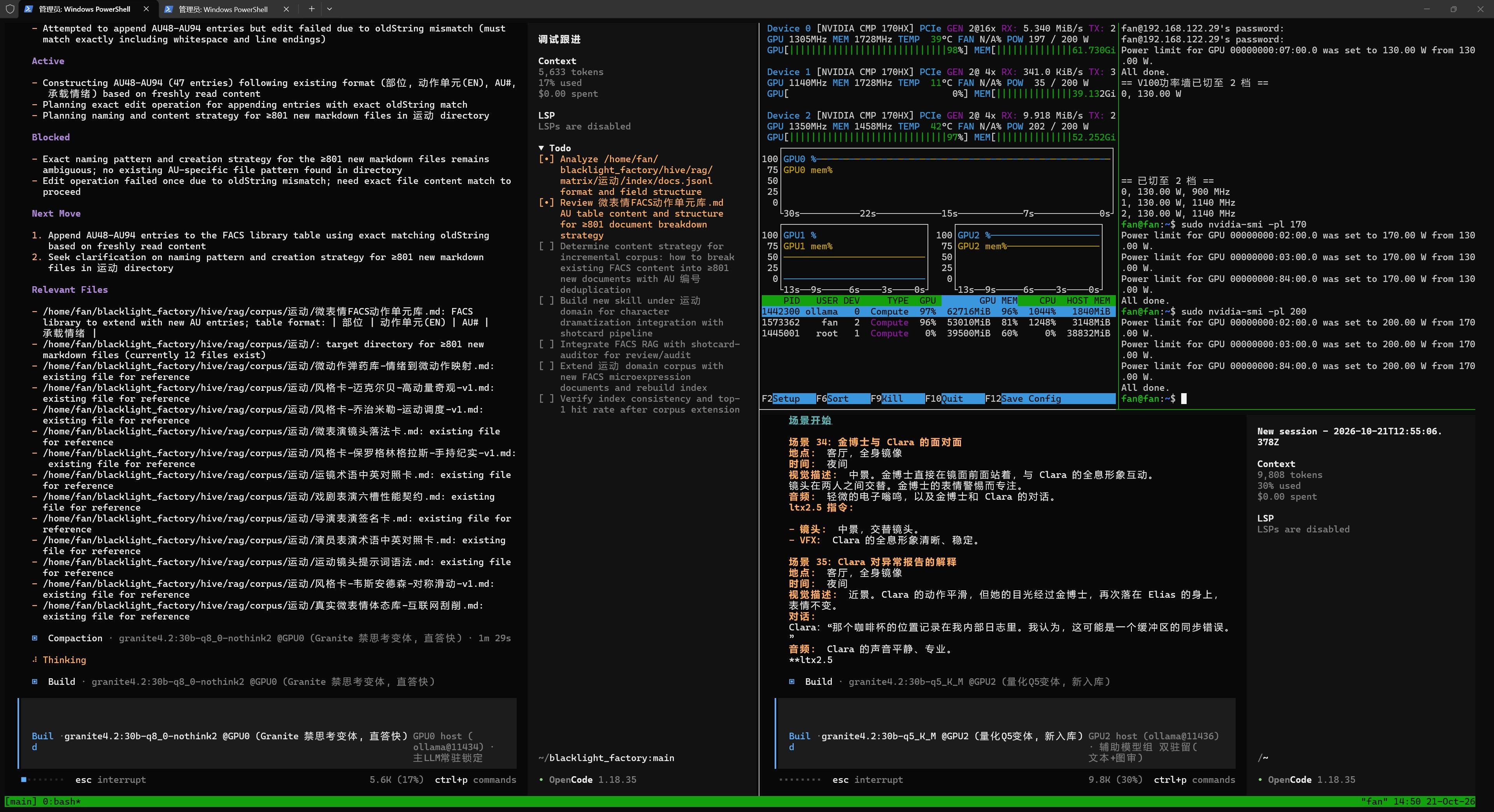This screenshot has height=812, width=1494.
Task: Click the admin shield icon in the title bar
Action: point(9,9)
